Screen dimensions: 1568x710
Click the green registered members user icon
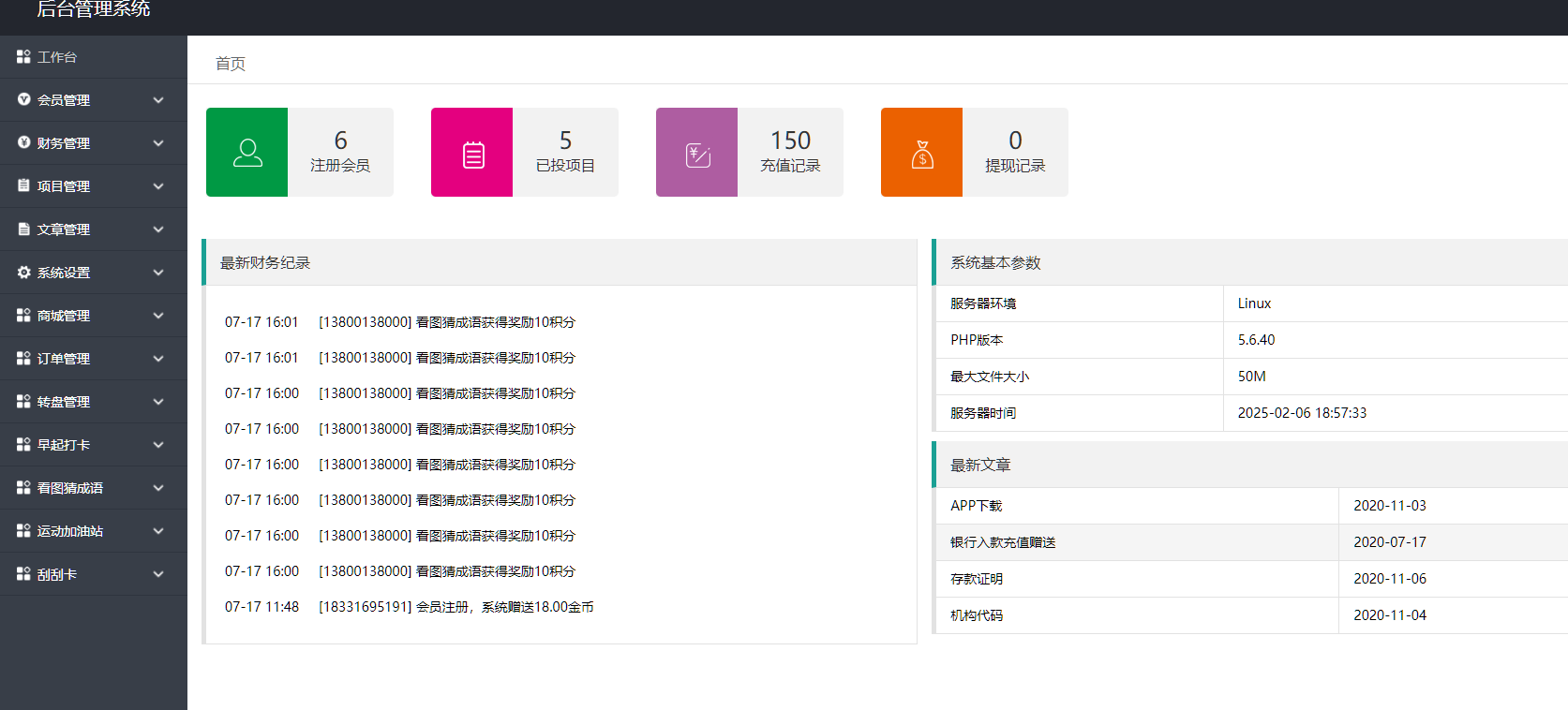[247, 153]
